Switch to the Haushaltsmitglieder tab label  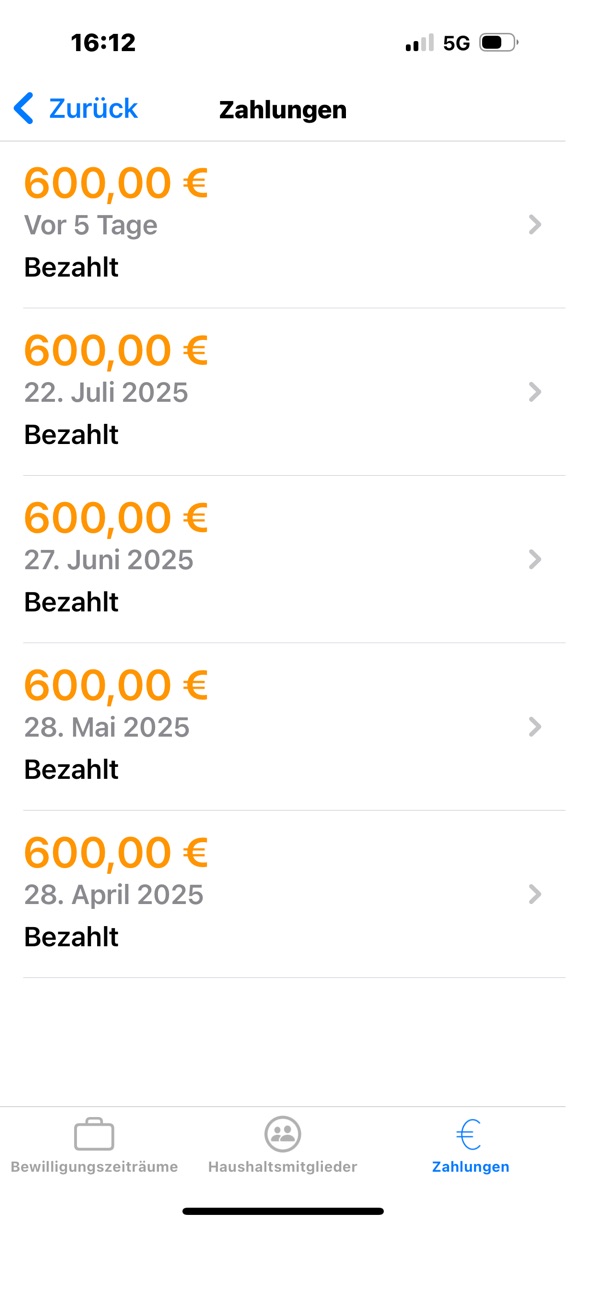283,1167
